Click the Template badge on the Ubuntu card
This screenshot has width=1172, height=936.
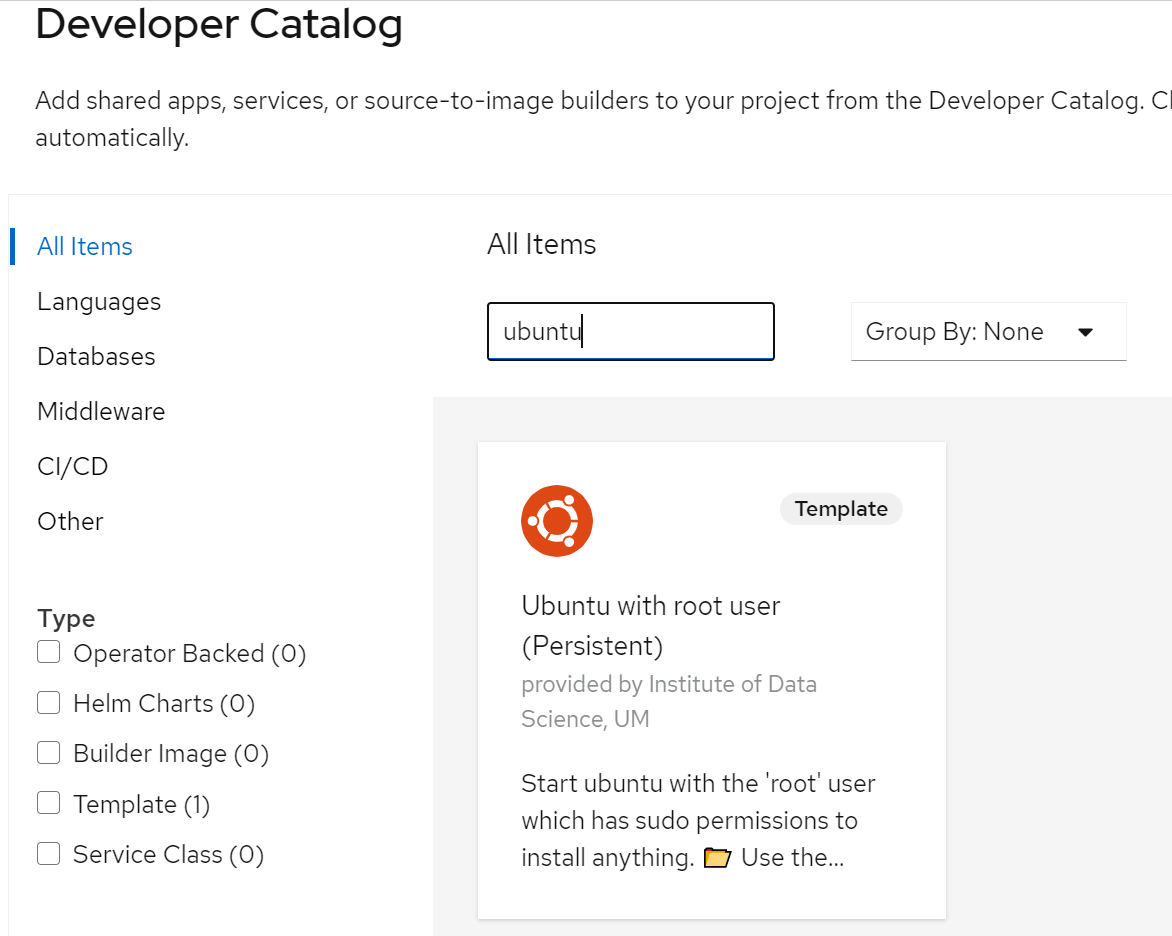(x=841, y=509)
